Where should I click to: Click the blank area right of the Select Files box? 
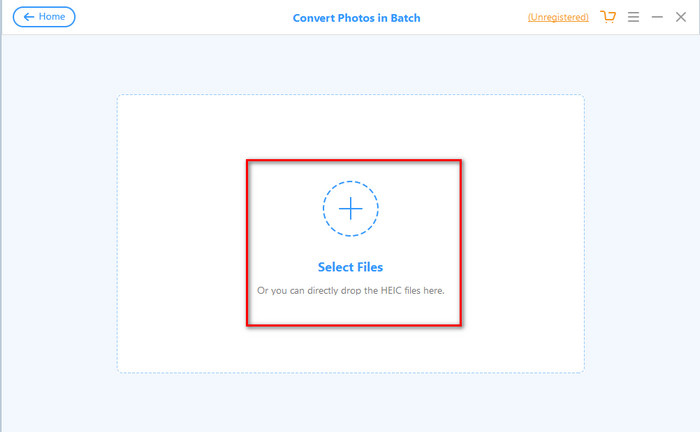522,243
